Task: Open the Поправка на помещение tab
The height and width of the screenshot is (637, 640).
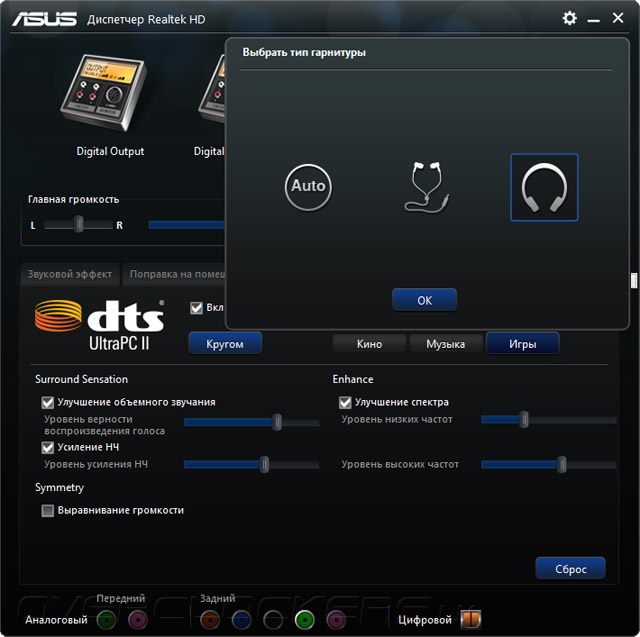Action: (x=175, y=274)
